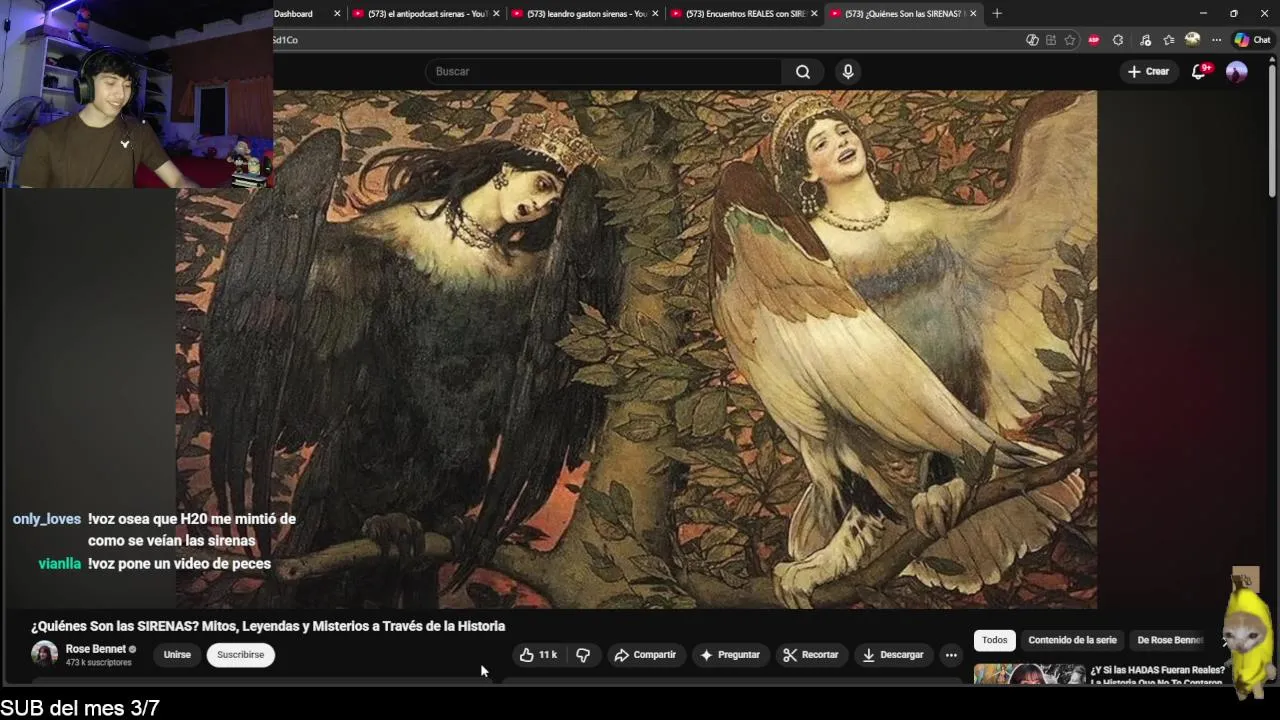Open more actions ellipsis below the video
1280x720 pixels.
tap(951, 655)
